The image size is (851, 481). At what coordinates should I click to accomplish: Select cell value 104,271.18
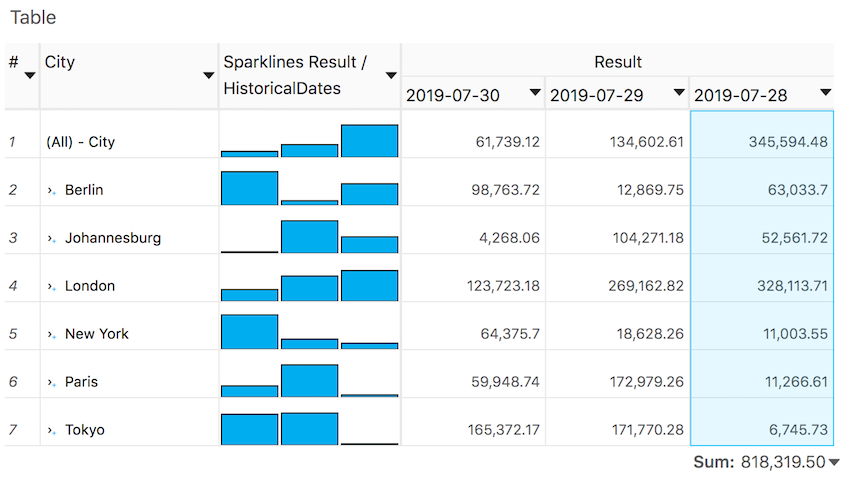click(648, 238)
